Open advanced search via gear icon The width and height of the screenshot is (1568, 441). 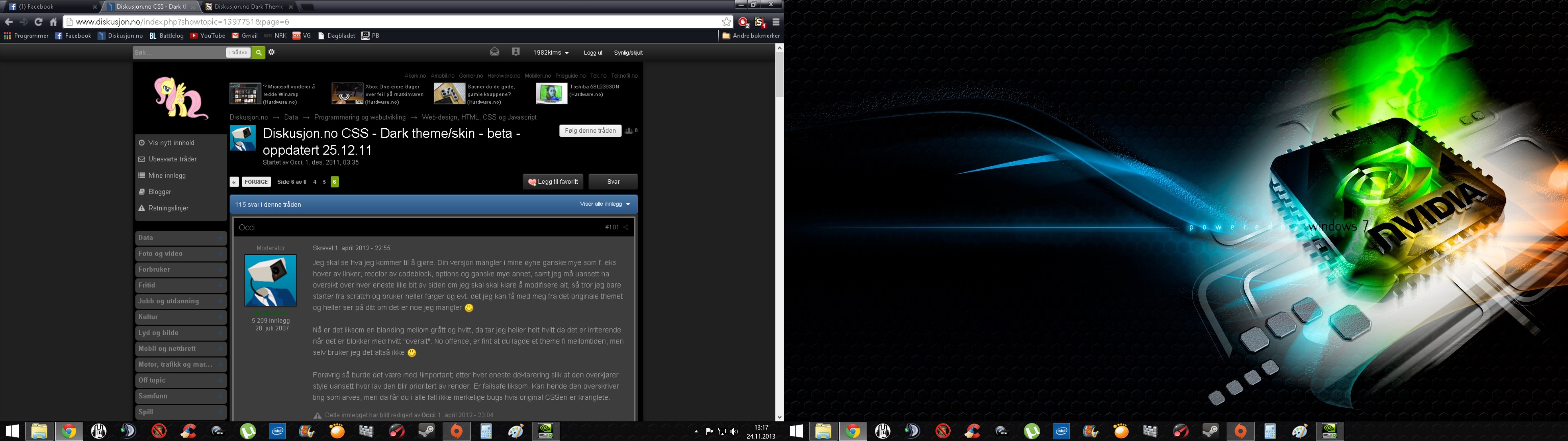pyautogui.click(x=272, y=52)
